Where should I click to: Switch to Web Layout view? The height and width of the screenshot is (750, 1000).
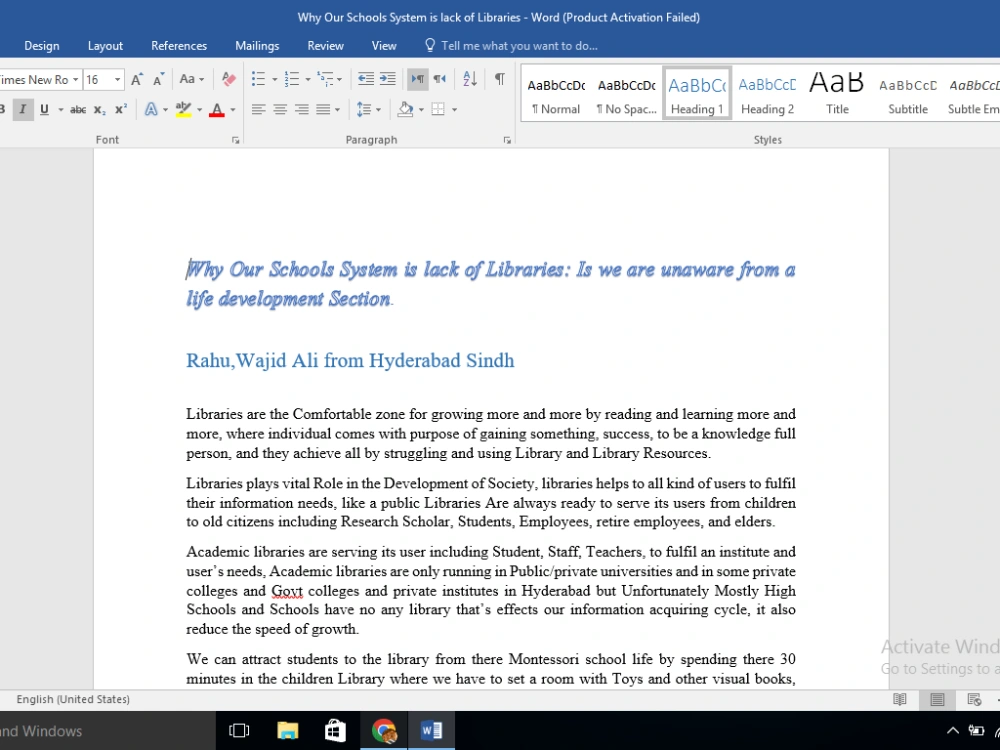pyautogui.click(x=974, y=700)
